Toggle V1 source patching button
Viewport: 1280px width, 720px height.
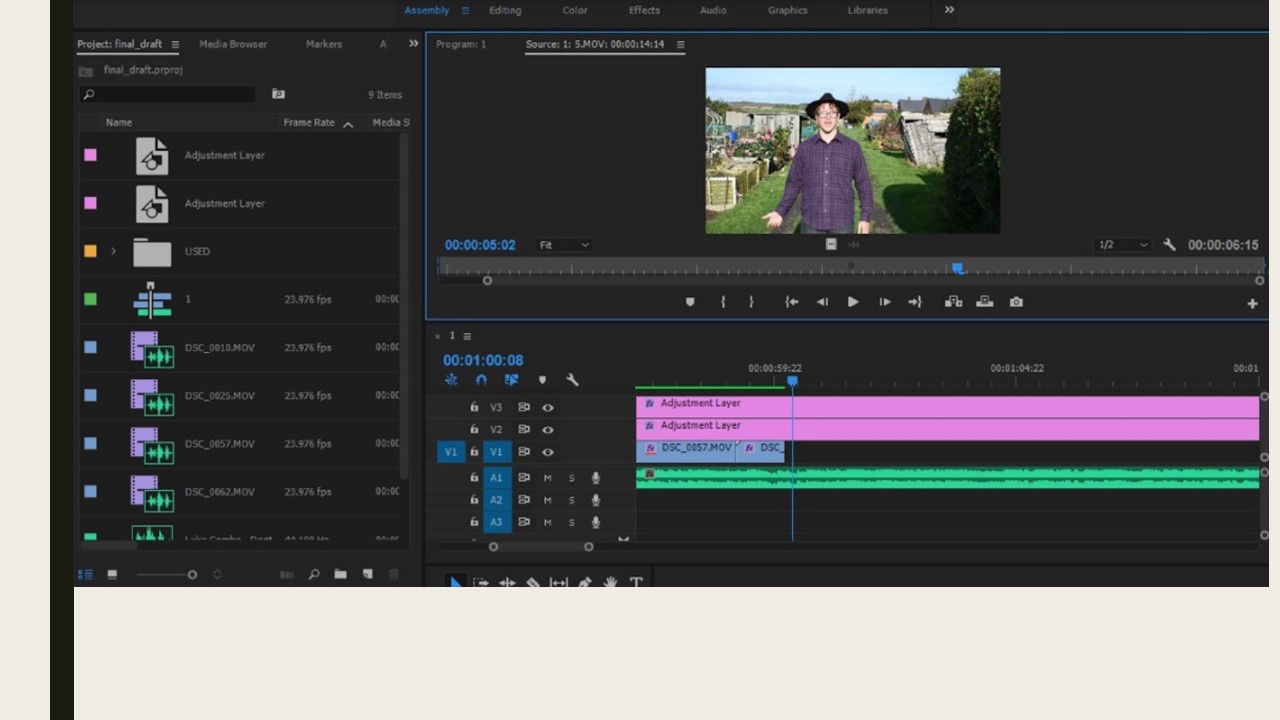click(451, 452)
